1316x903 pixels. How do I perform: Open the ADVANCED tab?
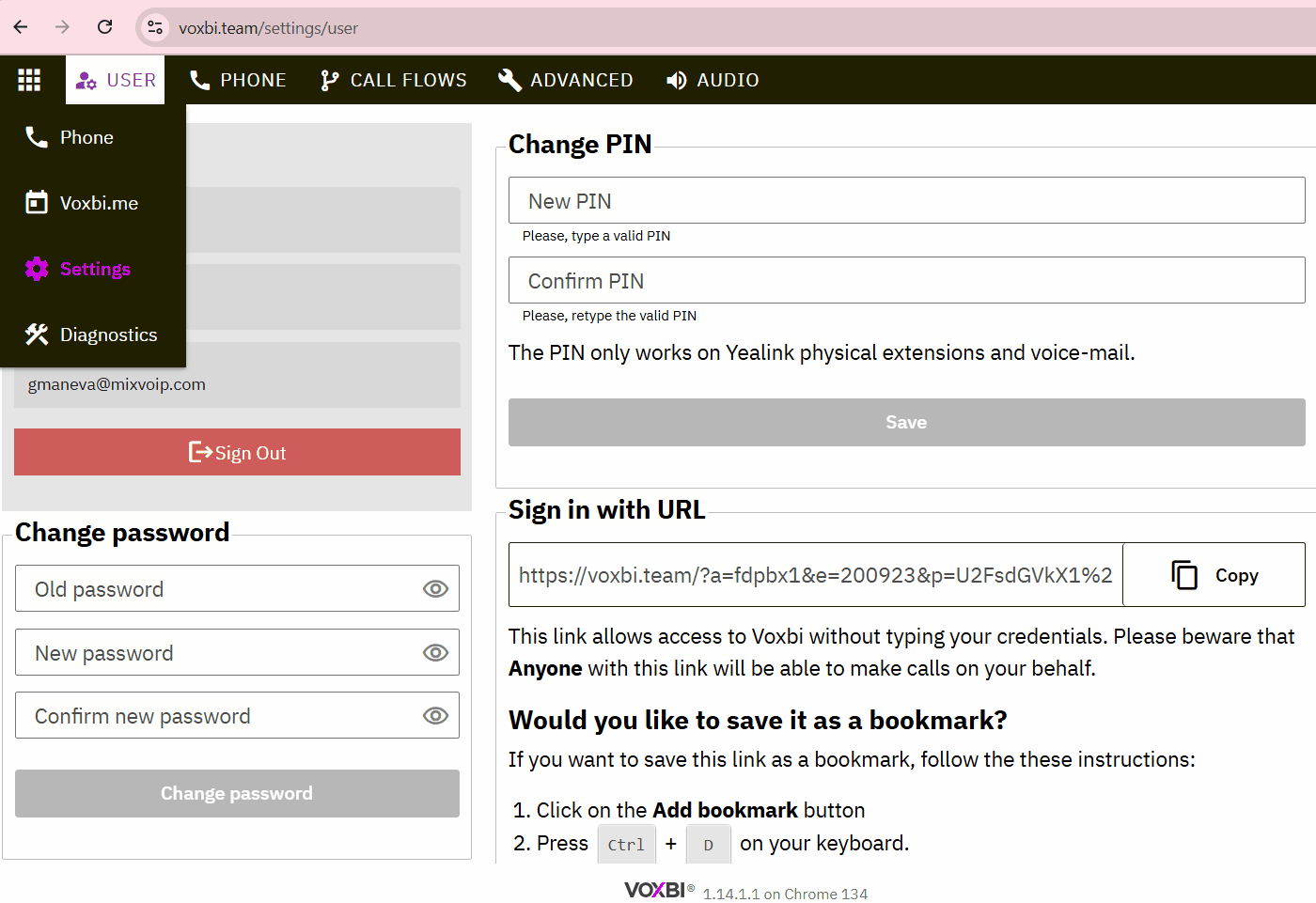pyautogui.click(x=566, y=80)
